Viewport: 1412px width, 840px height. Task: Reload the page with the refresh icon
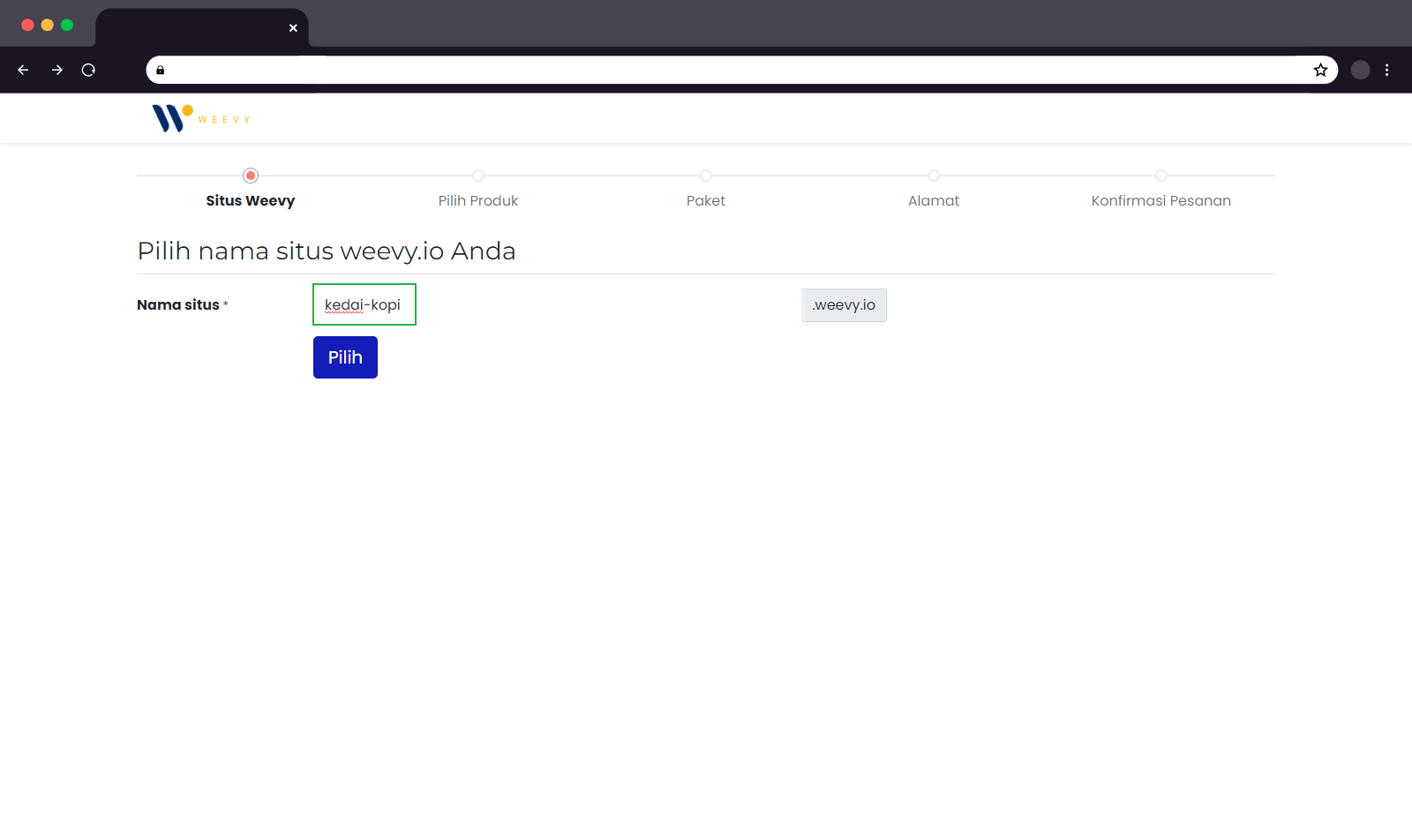[x=88, y=70]
